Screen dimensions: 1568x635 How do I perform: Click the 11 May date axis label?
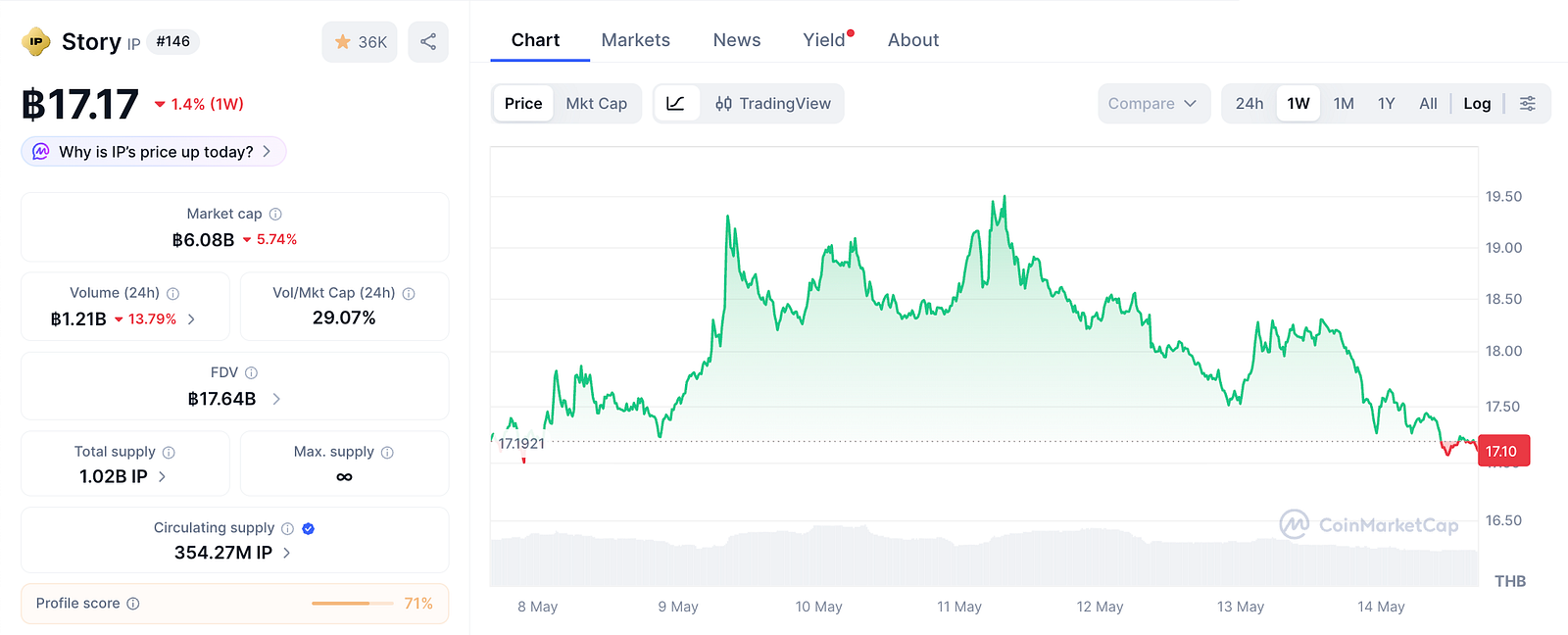pyautogui.click(x=959, y=607)
